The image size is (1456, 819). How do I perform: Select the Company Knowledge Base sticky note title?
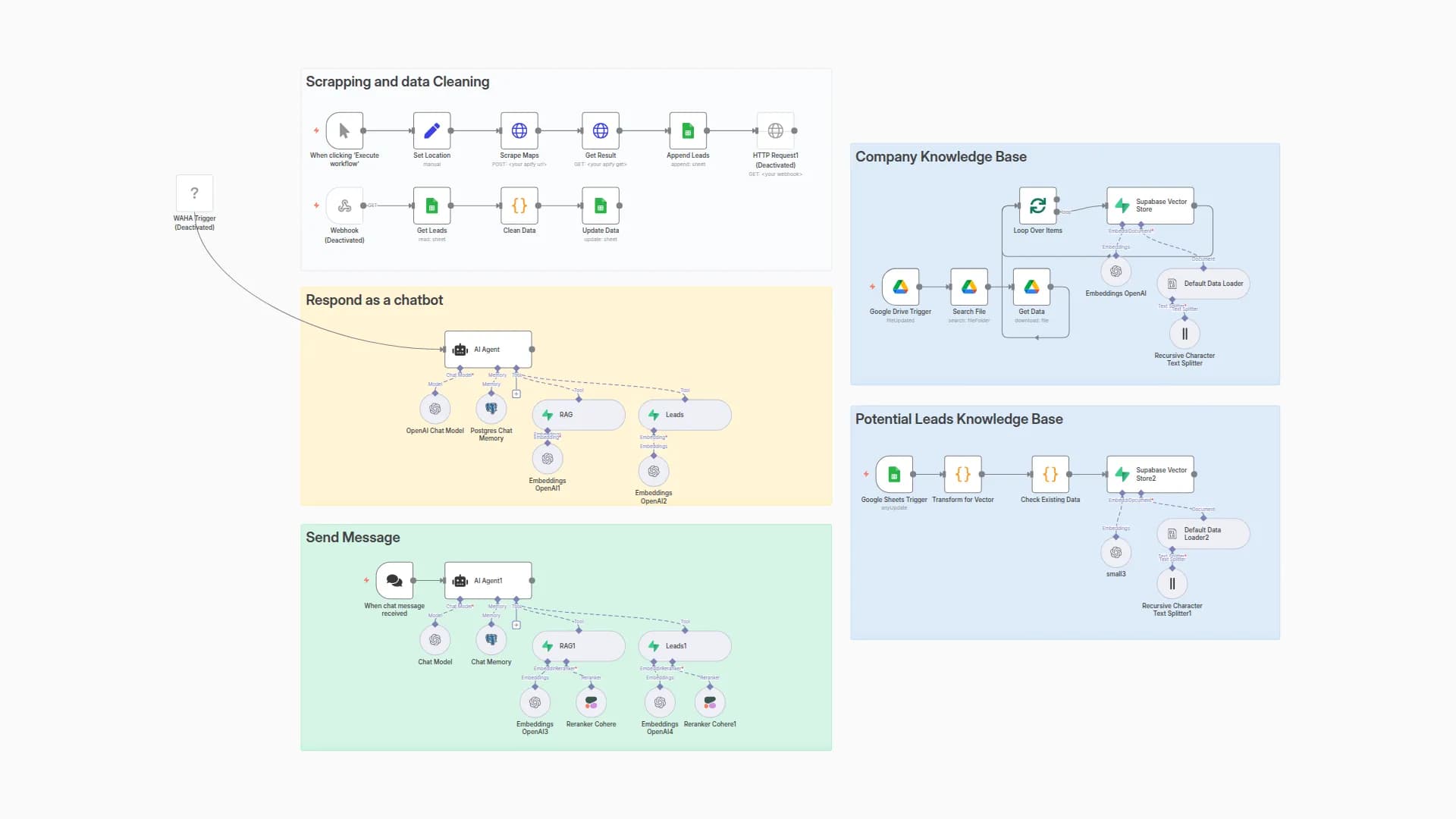point(940,157)
